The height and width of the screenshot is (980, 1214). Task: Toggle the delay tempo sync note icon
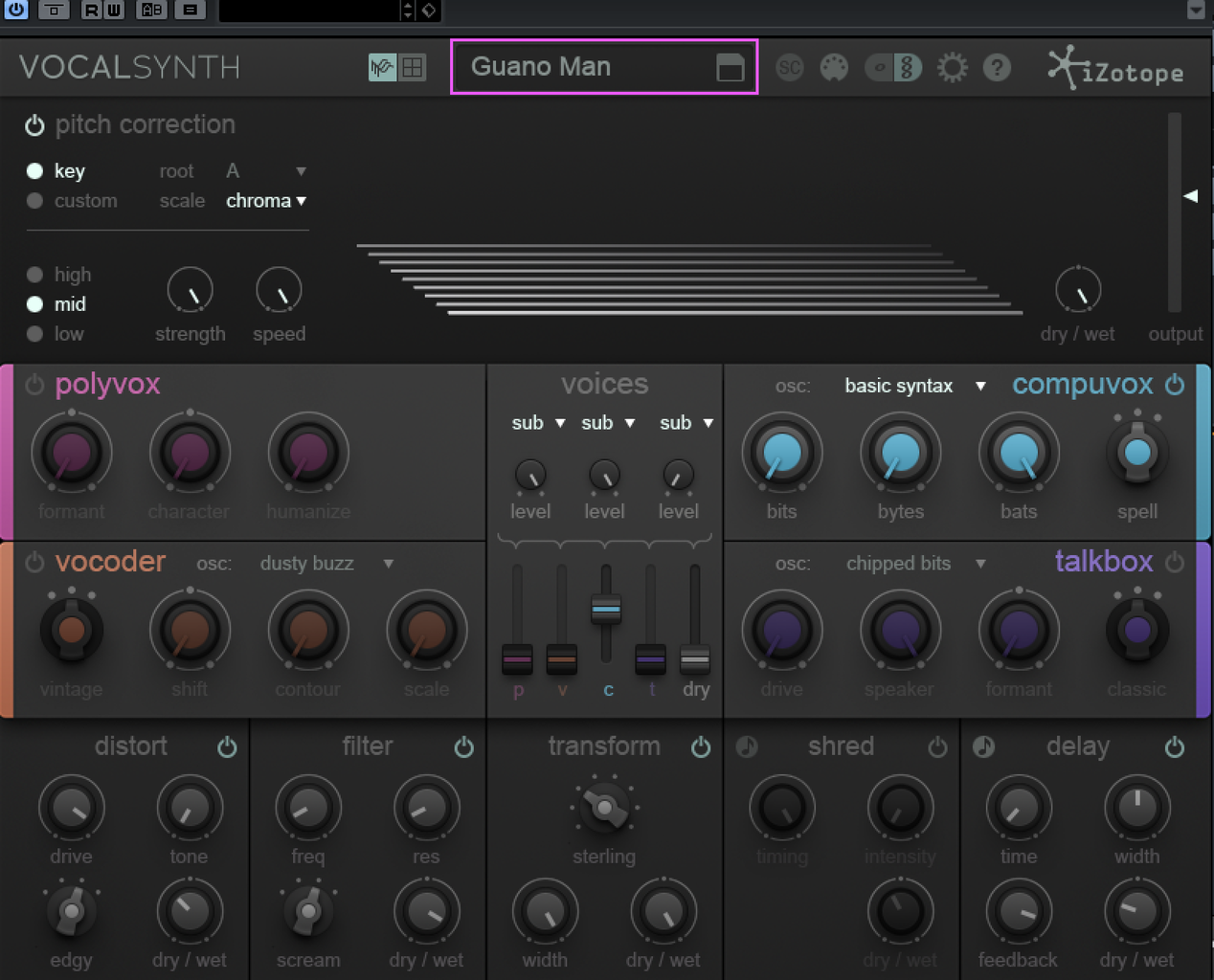click(x=983, y=747)
